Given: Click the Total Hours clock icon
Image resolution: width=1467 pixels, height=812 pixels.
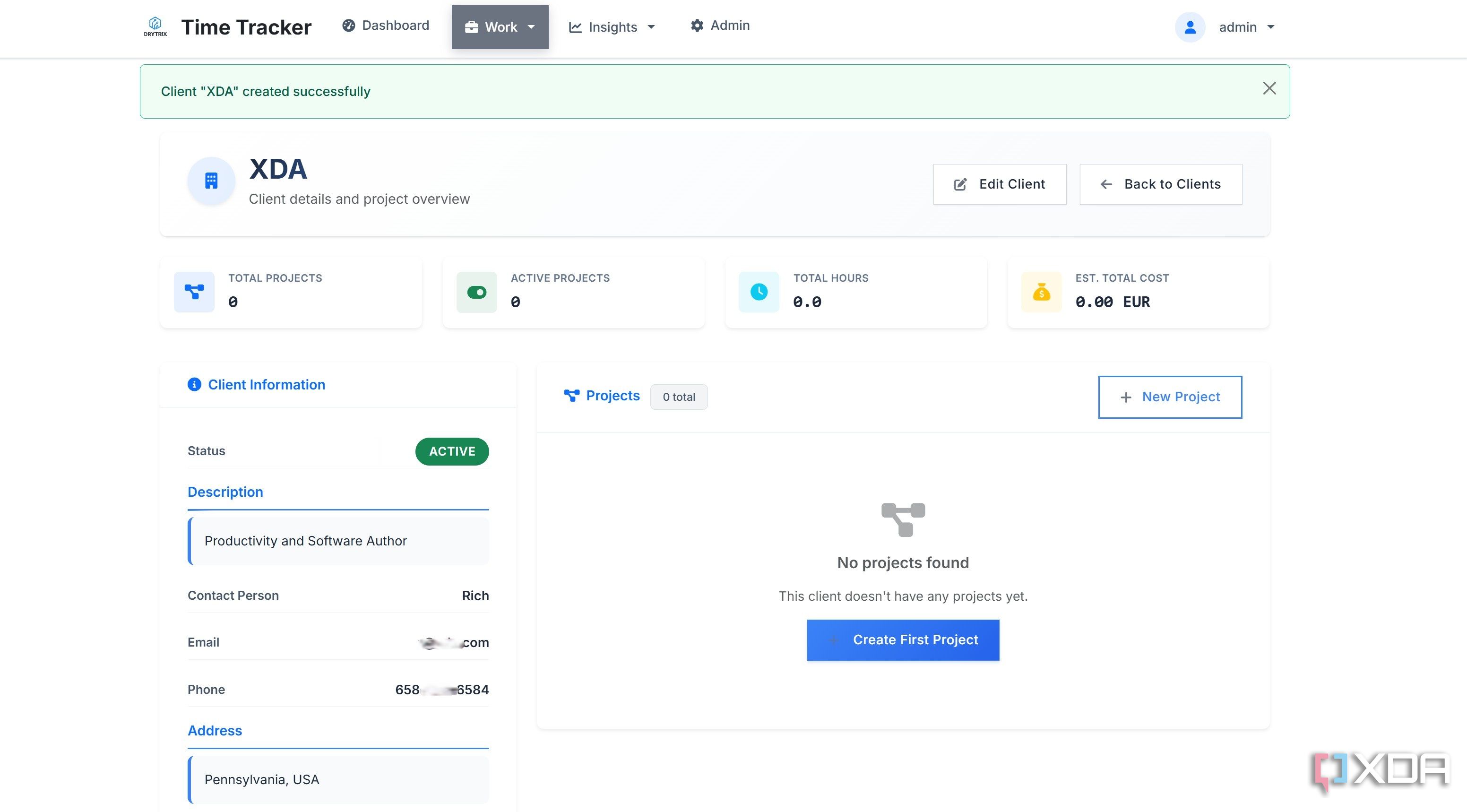Looking at the screenshot, I should (x=759, y=292).
